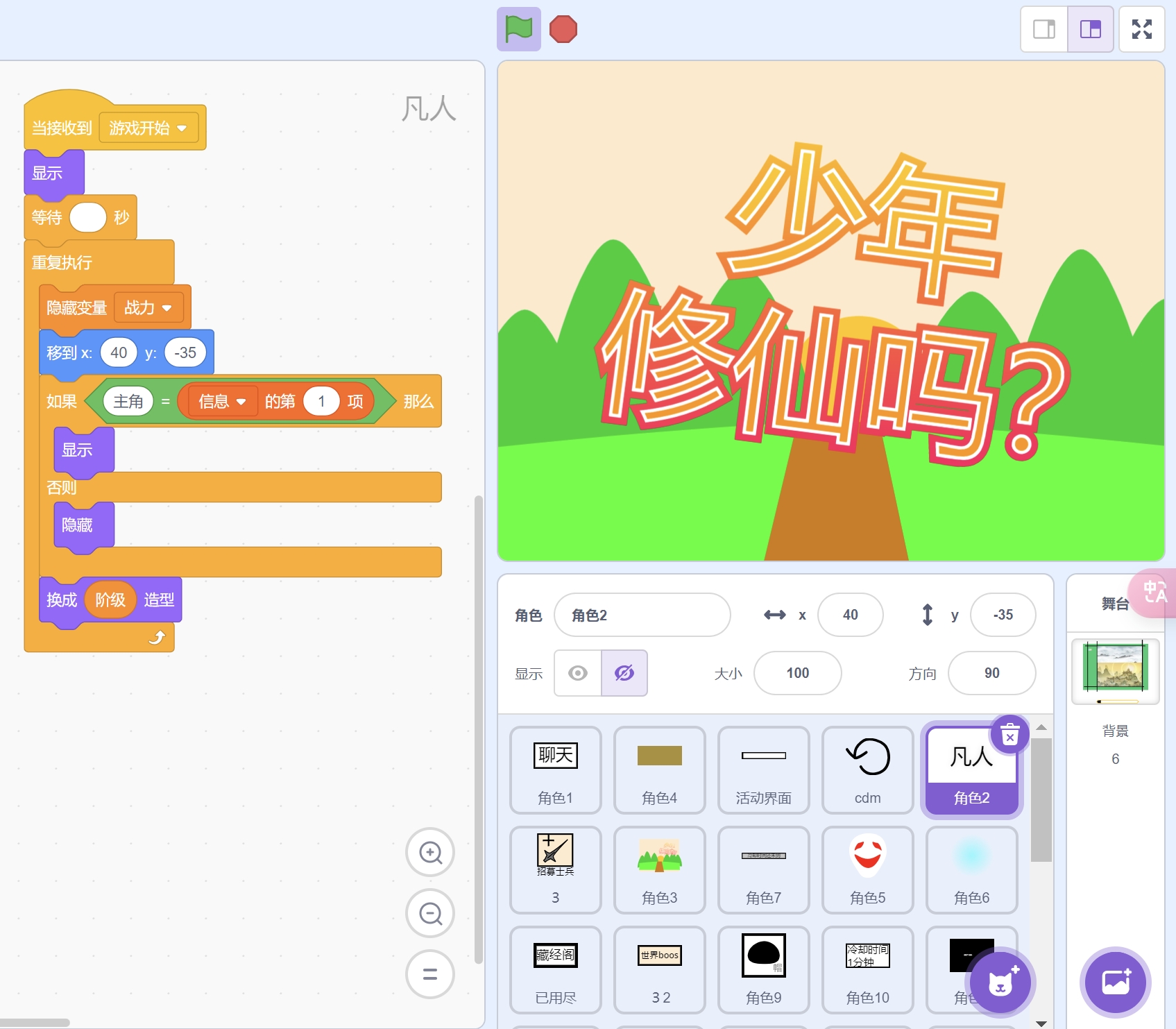Enter fullscreen stage mode

tap(1141, 29)
